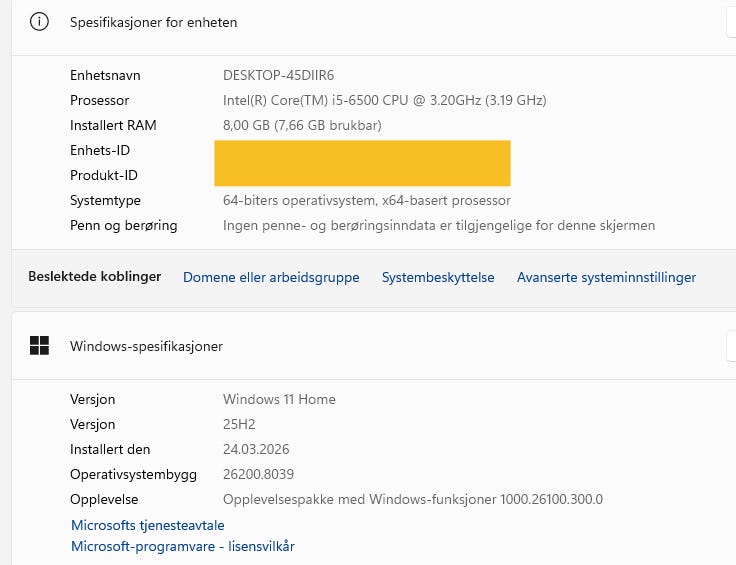The width and height of the screenshot is (736, 565).
Task: Click the 25H2 version value
Action: (x=240, y=424)
